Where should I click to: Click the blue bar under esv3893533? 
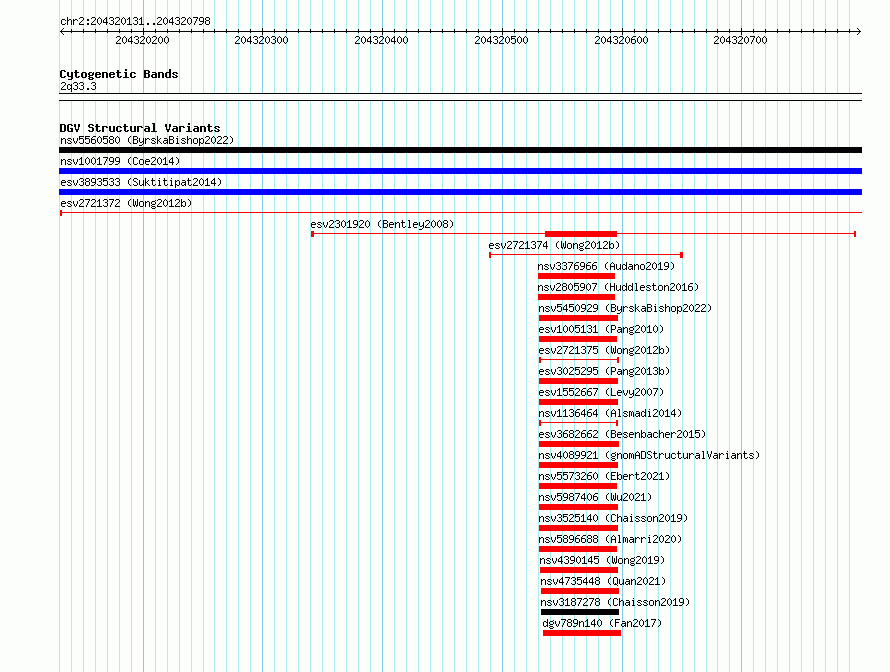click(x=460, y=192)
